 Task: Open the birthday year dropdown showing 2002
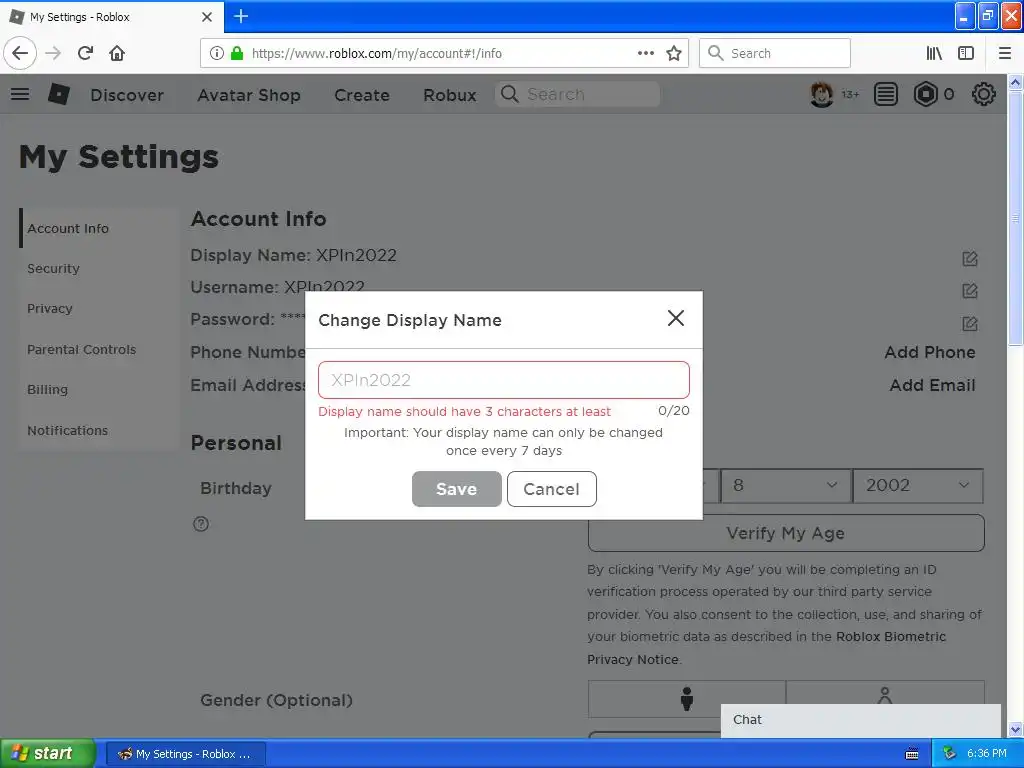[918, 485]
